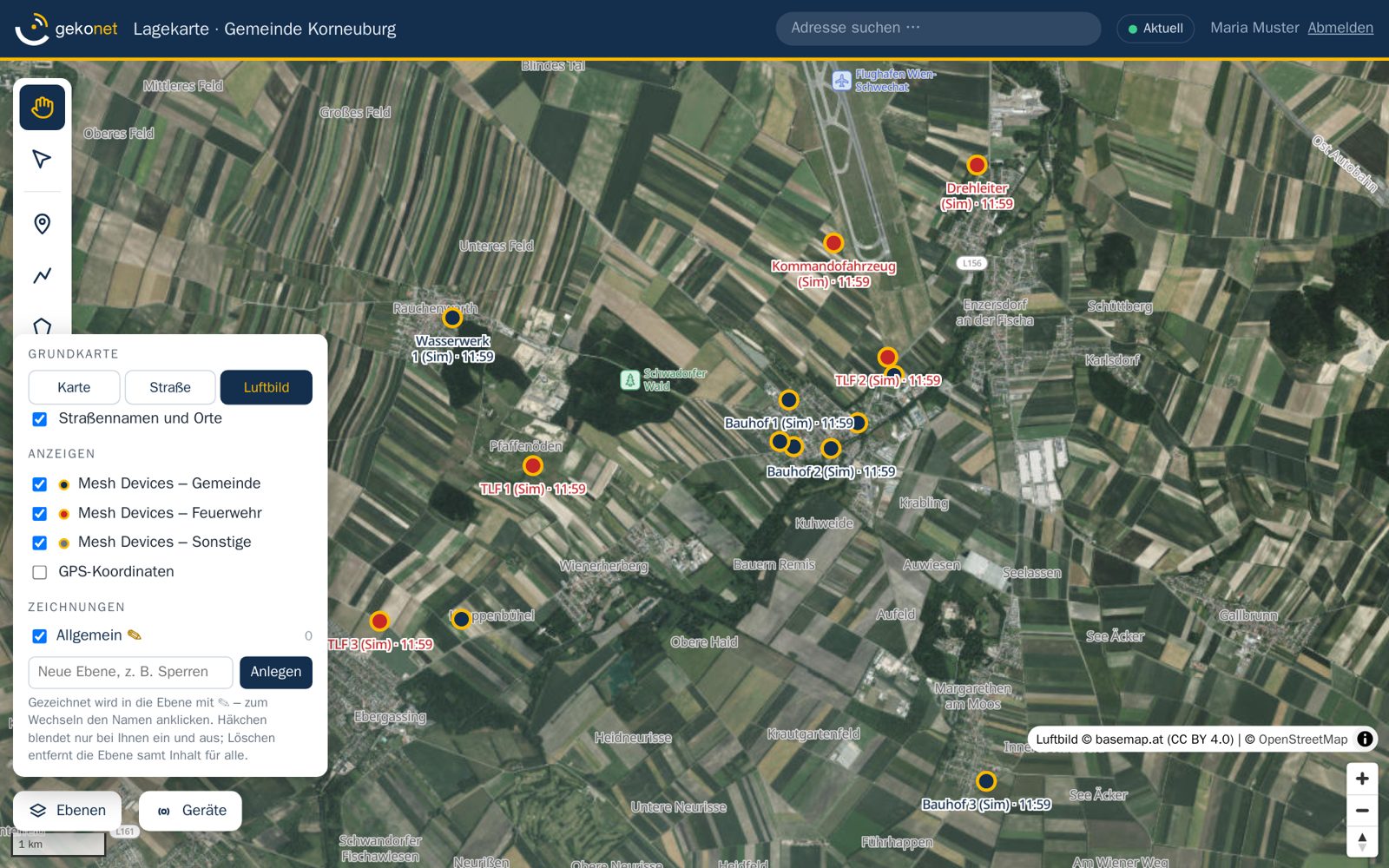The height and width of the screenshot is (868, 1389).
Task: Enable GPS-Koordinaten checkbox
Action: [x=39, y=572]
